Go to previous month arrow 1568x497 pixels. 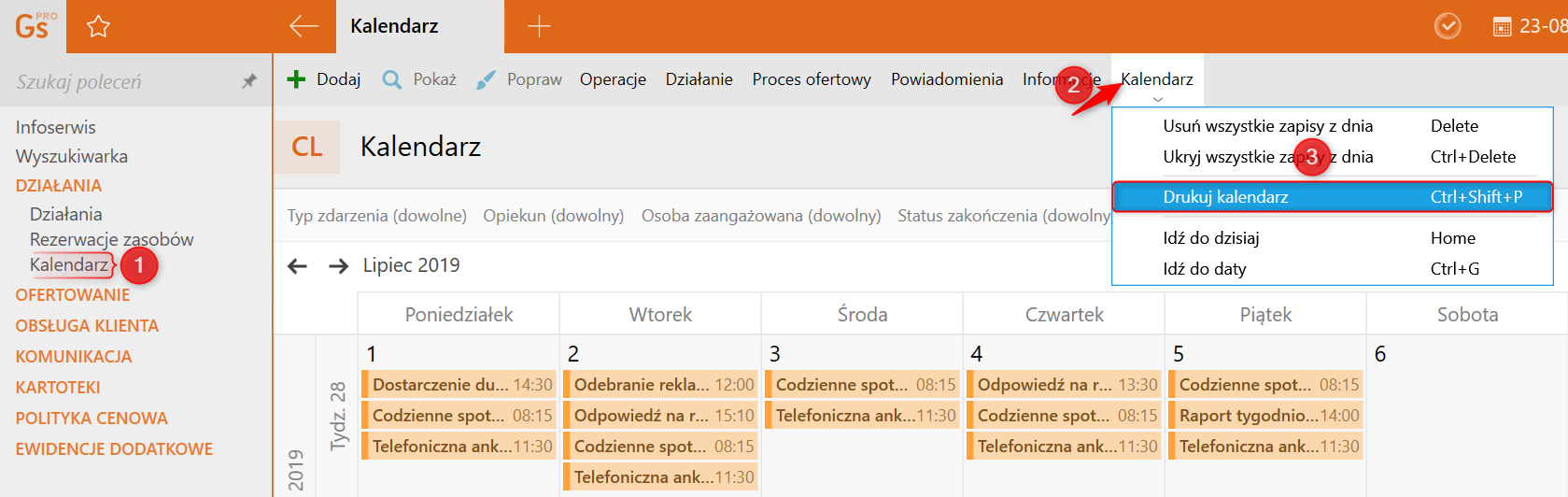pos(297,266)
